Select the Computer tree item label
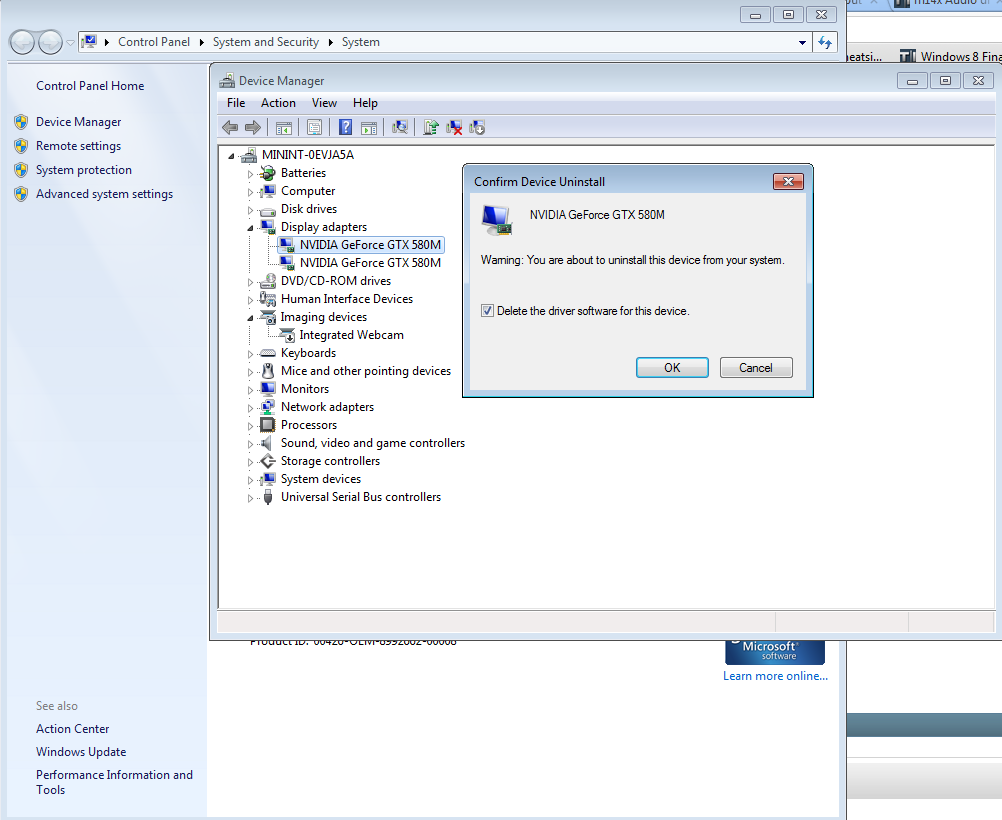The image size is (1002, 820). coord(308,191)
